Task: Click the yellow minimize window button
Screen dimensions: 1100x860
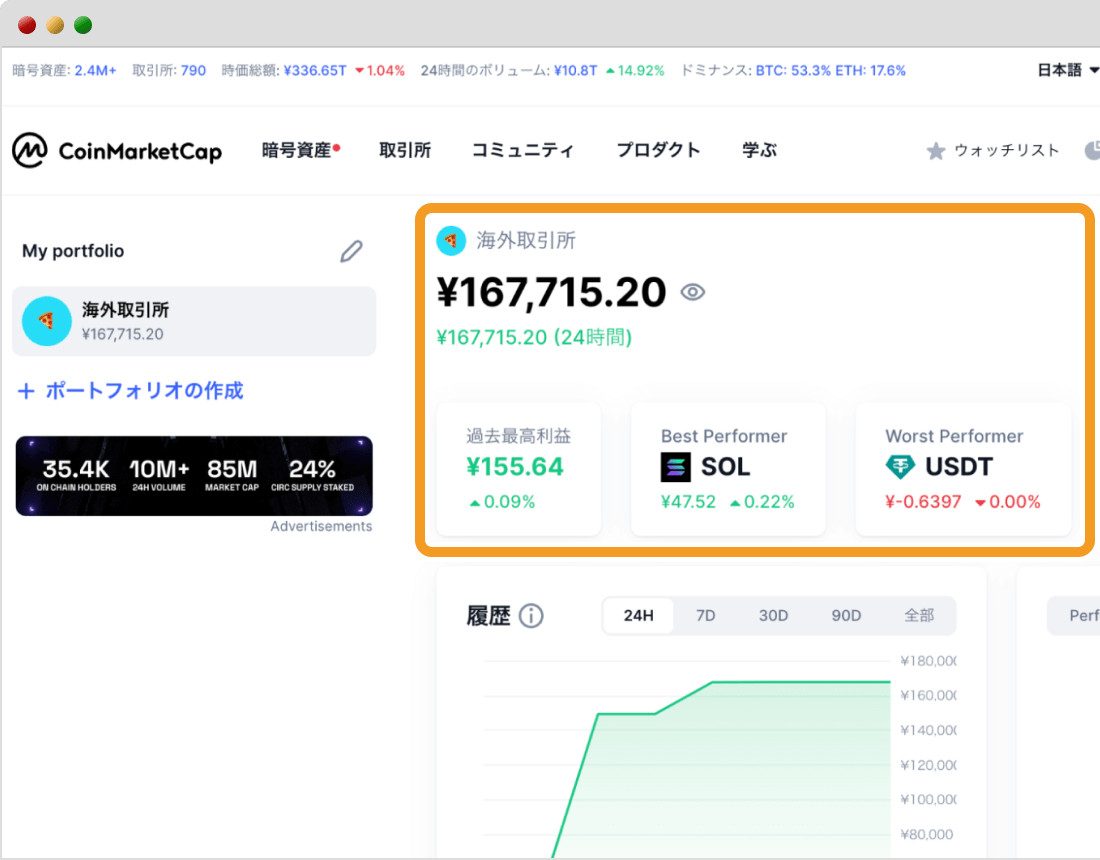Action: [x=55, y=25]
